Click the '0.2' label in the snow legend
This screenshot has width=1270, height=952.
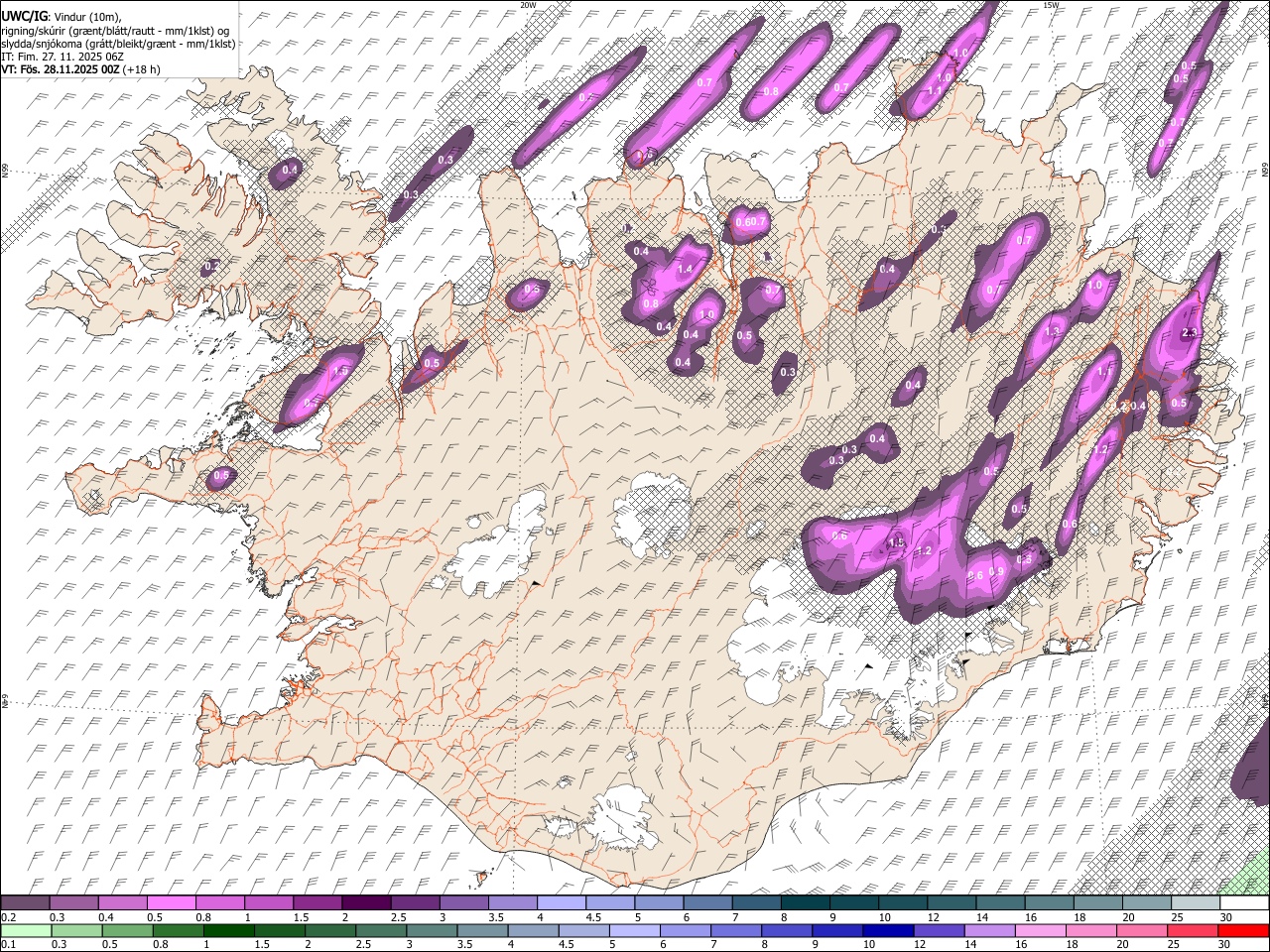click(x=8, y=917)
